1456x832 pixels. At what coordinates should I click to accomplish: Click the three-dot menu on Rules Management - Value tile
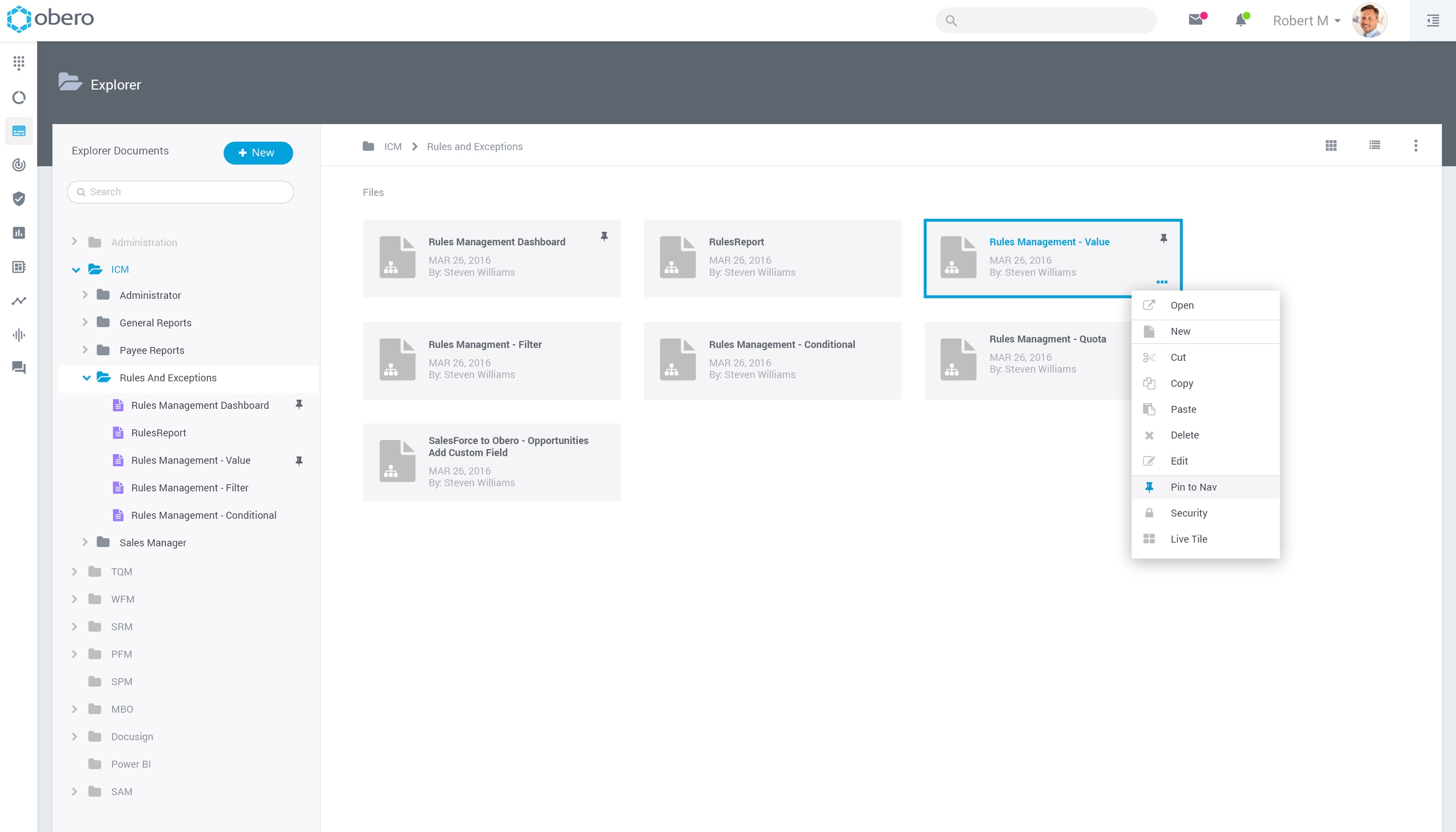click(1161, 282)
